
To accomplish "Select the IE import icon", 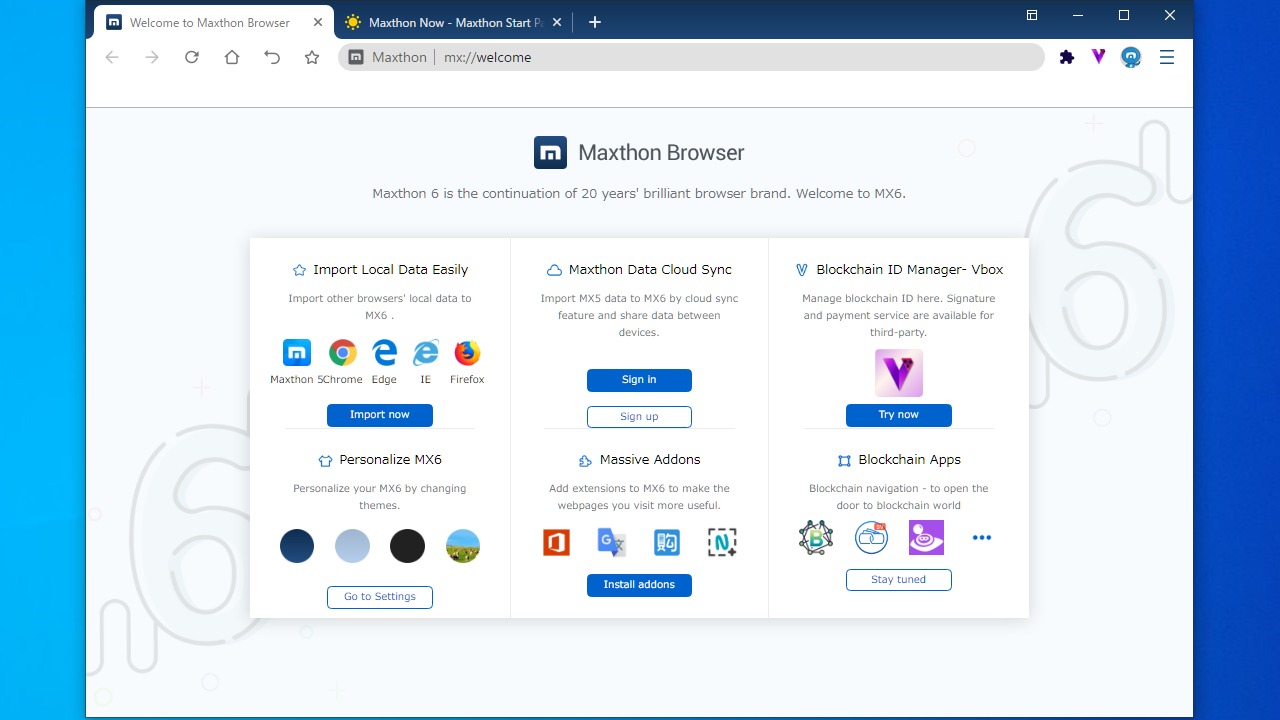I will point(426,352).
